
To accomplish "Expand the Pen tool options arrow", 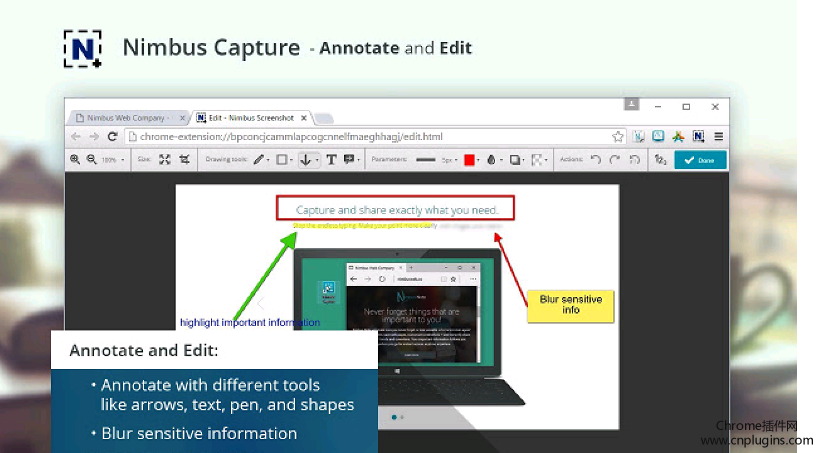I will click(x=268, y=160).
